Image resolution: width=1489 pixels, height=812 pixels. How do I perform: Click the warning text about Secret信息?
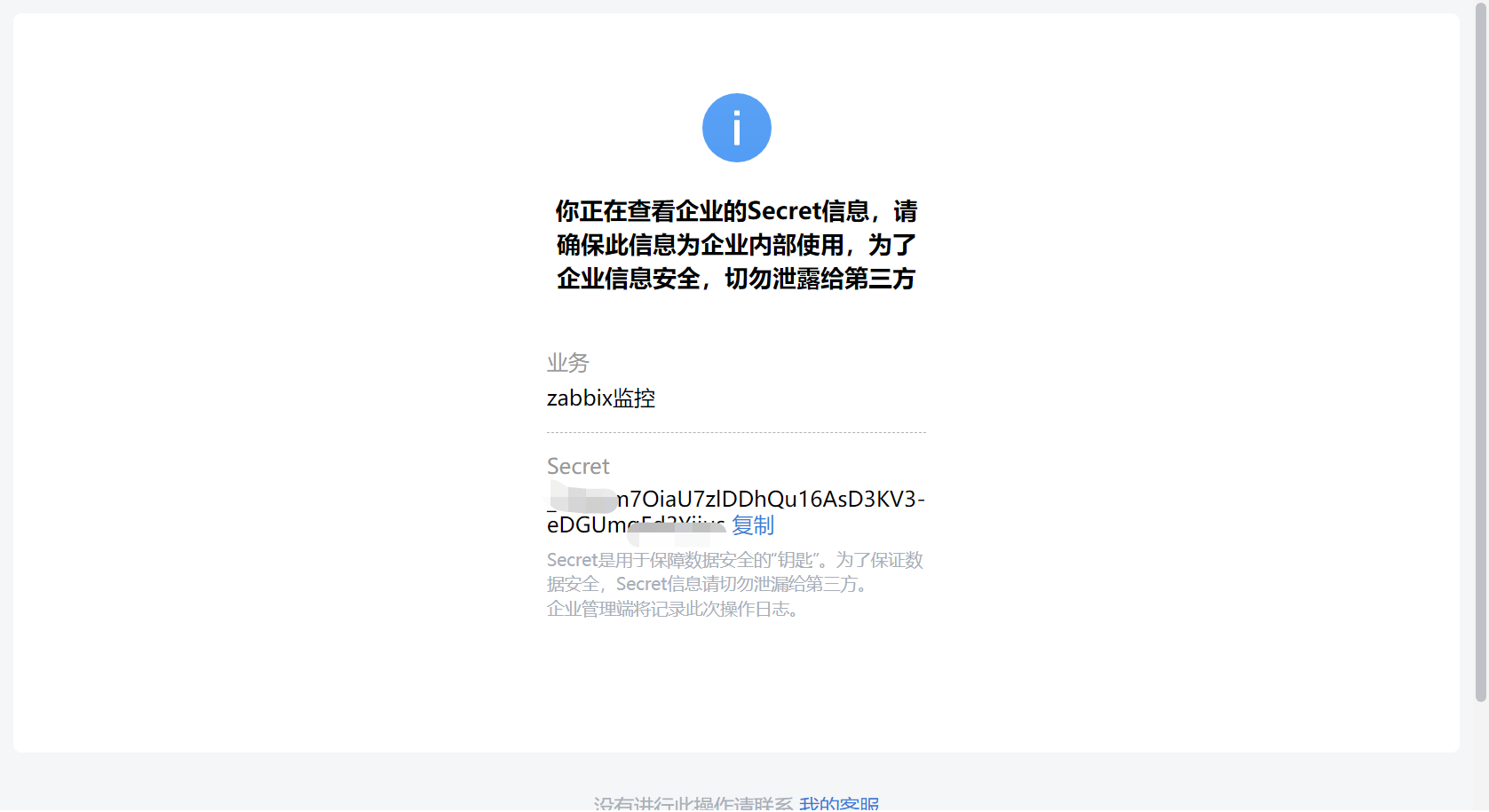click(x=735, y=245)
